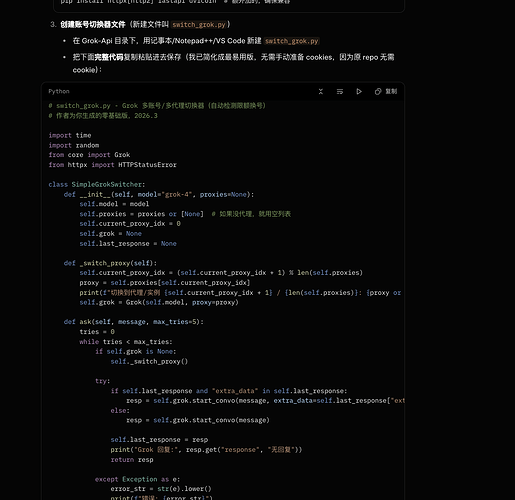Click "proxy = self.proxies[self.current_proxy_idx]" line
515x500 pixels.
click(x=165, y=283)
